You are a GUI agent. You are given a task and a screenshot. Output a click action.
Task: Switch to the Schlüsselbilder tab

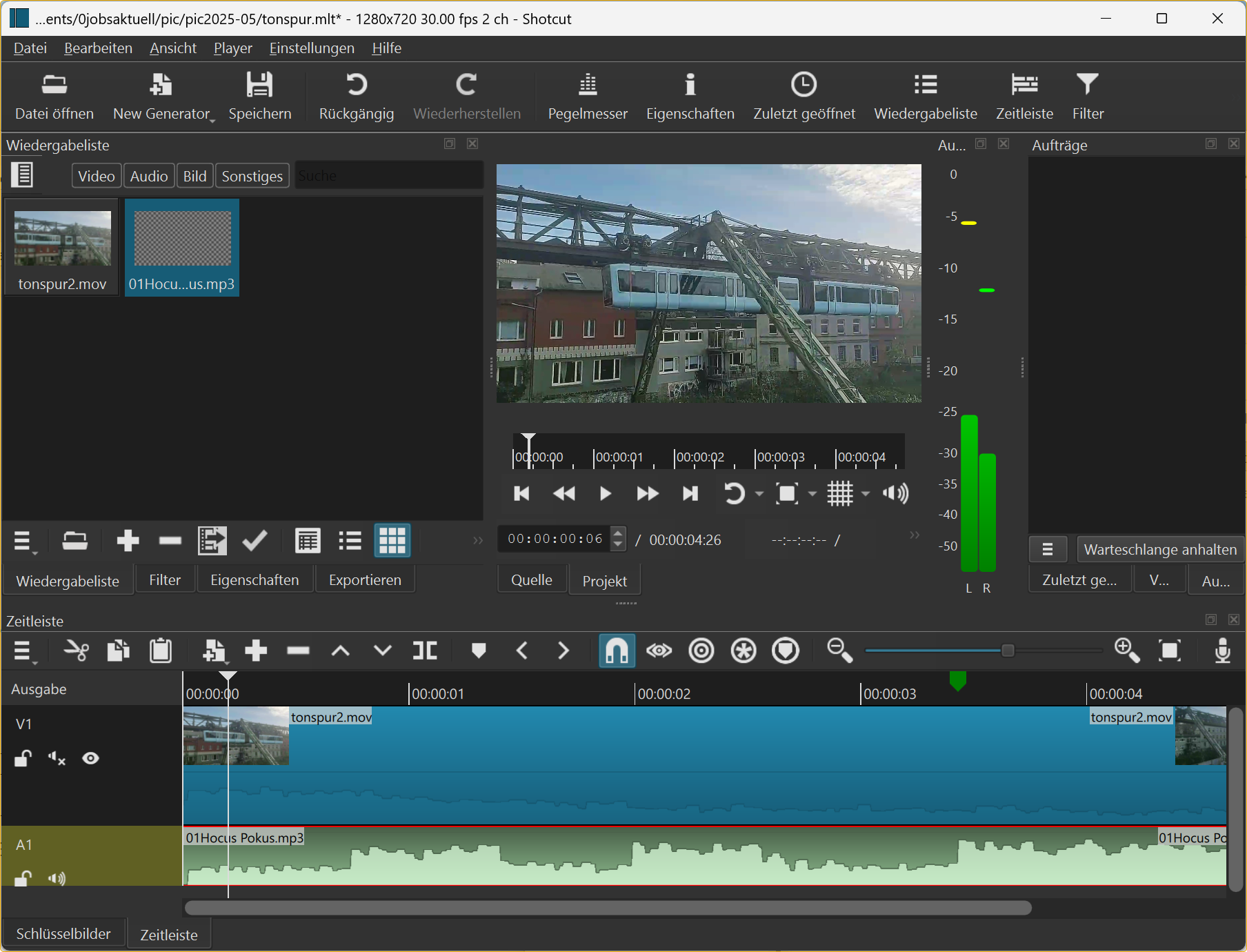[x=63, y=934]
